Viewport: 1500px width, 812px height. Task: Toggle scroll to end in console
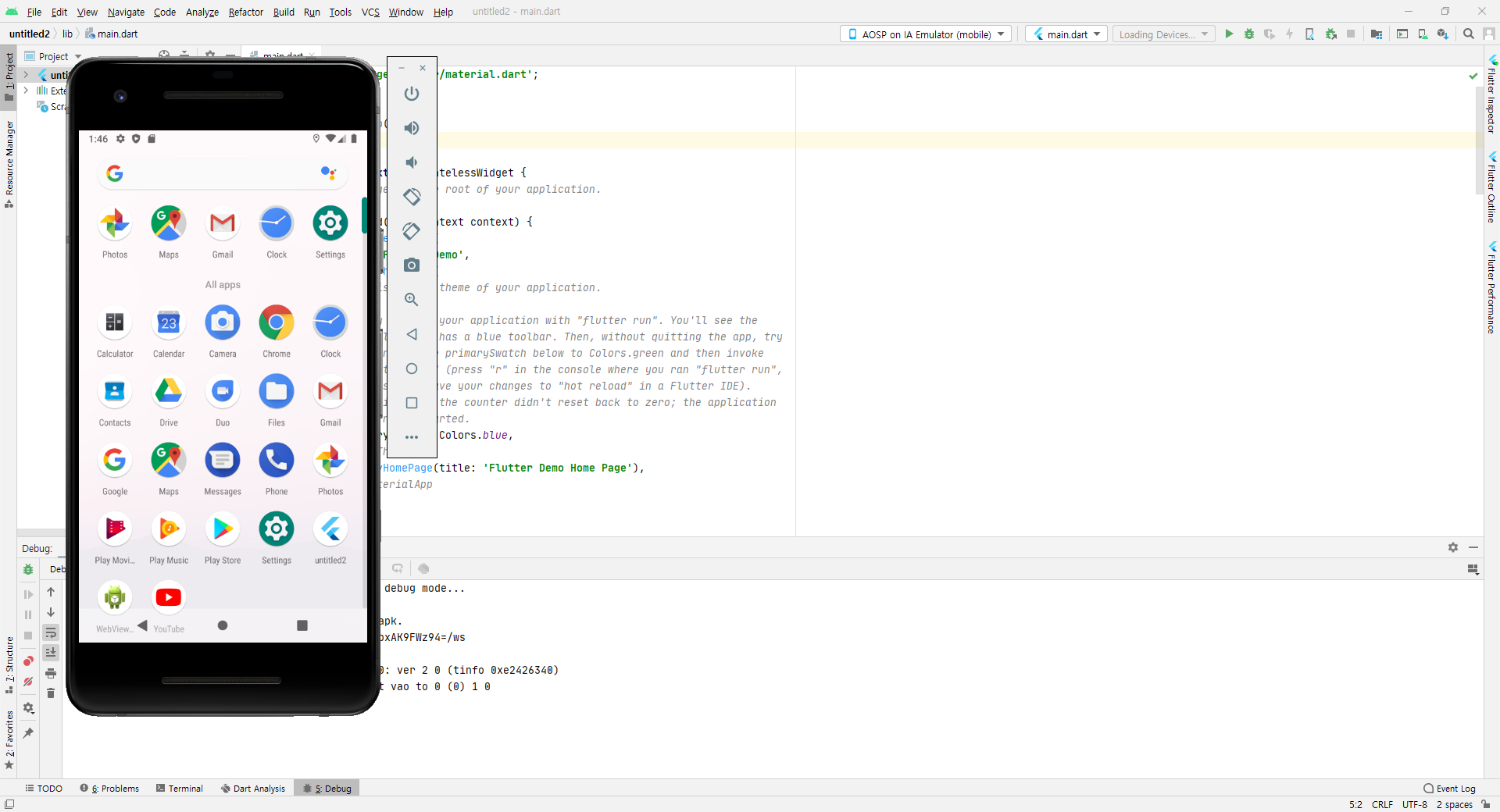[51, 653]
